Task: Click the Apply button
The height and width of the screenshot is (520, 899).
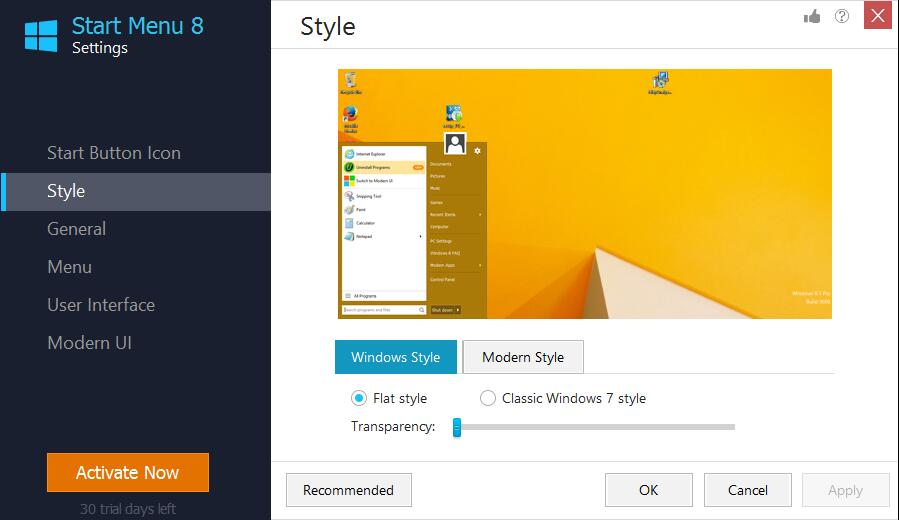Action: (x=845, y=490)
